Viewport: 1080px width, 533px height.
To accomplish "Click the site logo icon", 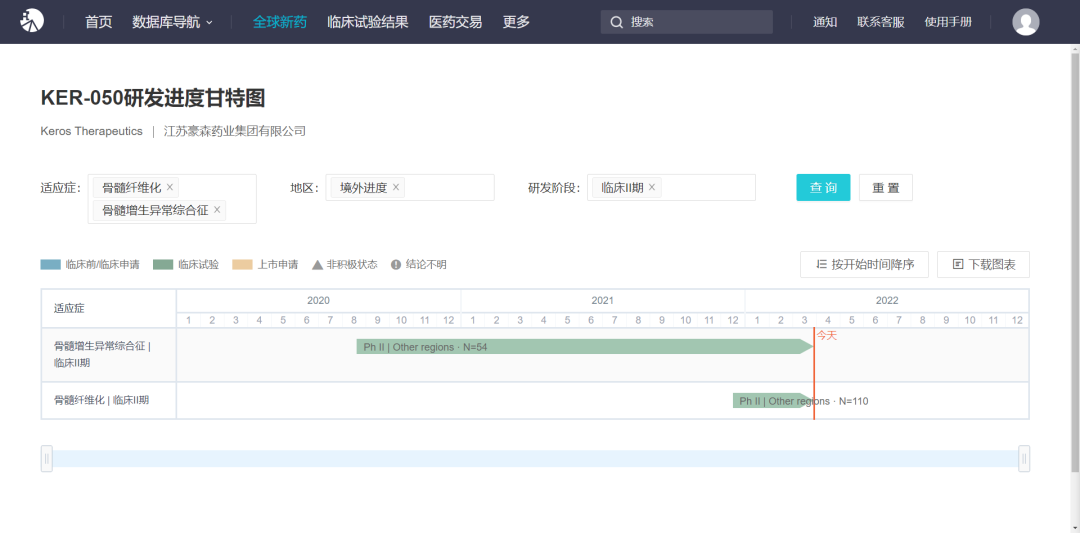I will [32, 21].
